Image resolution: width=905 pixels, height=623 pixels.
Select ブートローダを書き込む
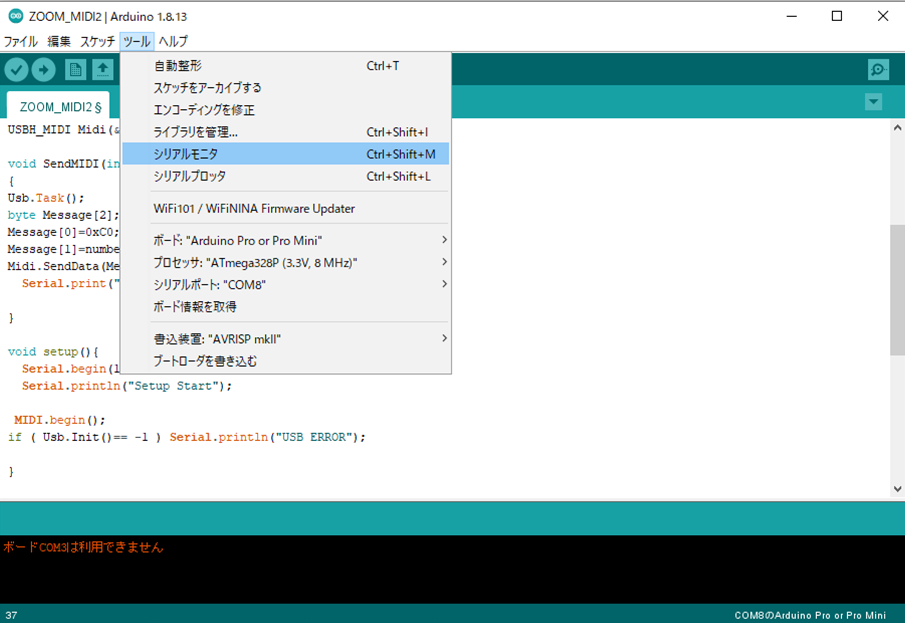pos(286,361)
